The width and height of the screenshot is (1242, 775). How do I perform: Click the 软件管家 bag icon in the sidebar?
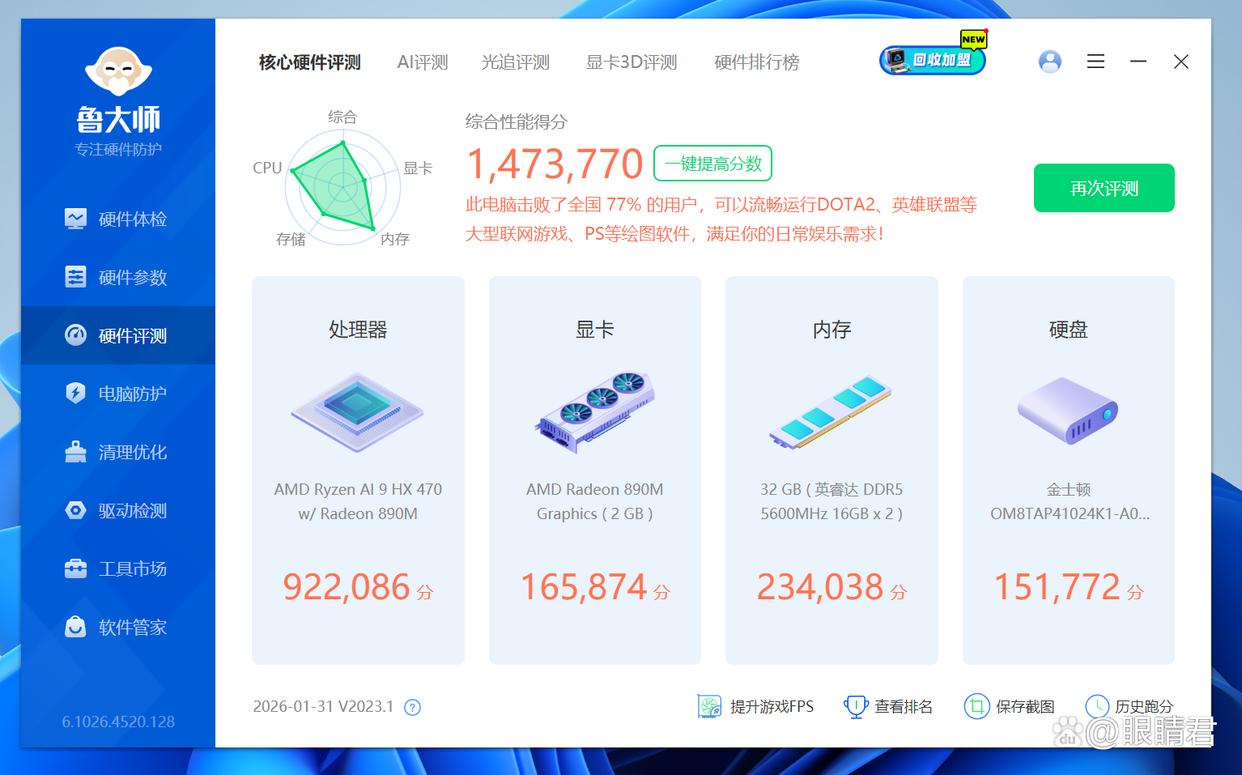tap(75, 627)
